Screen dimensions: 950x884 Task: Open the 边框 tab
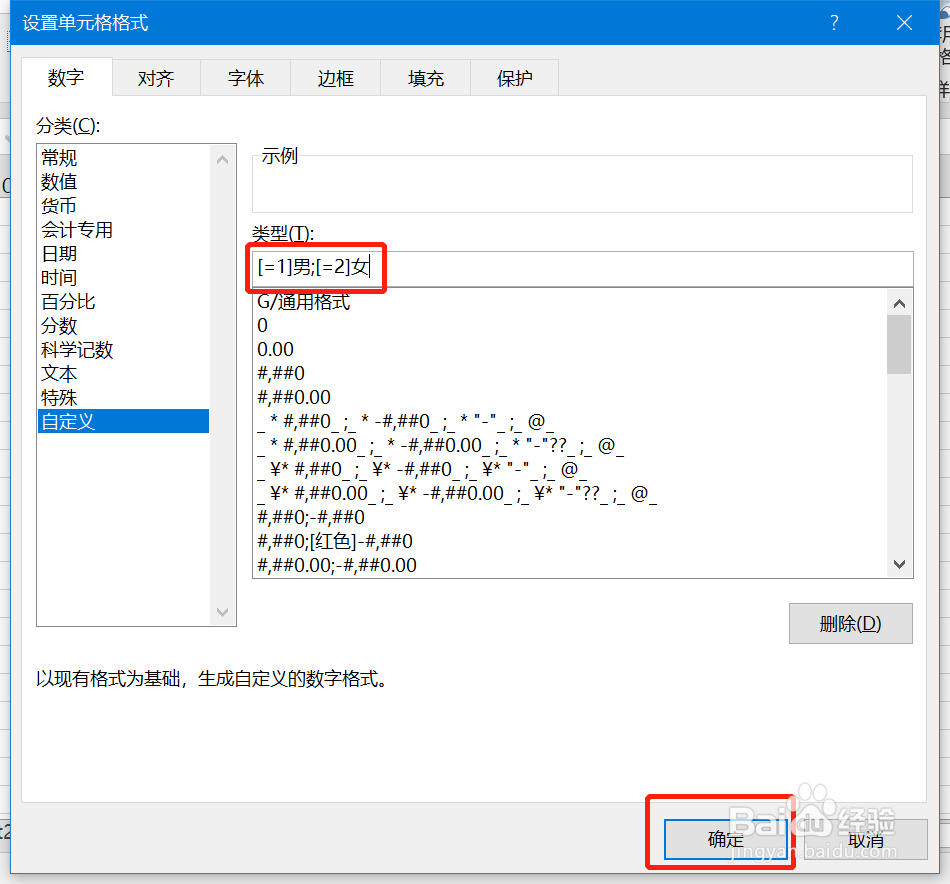335,77
